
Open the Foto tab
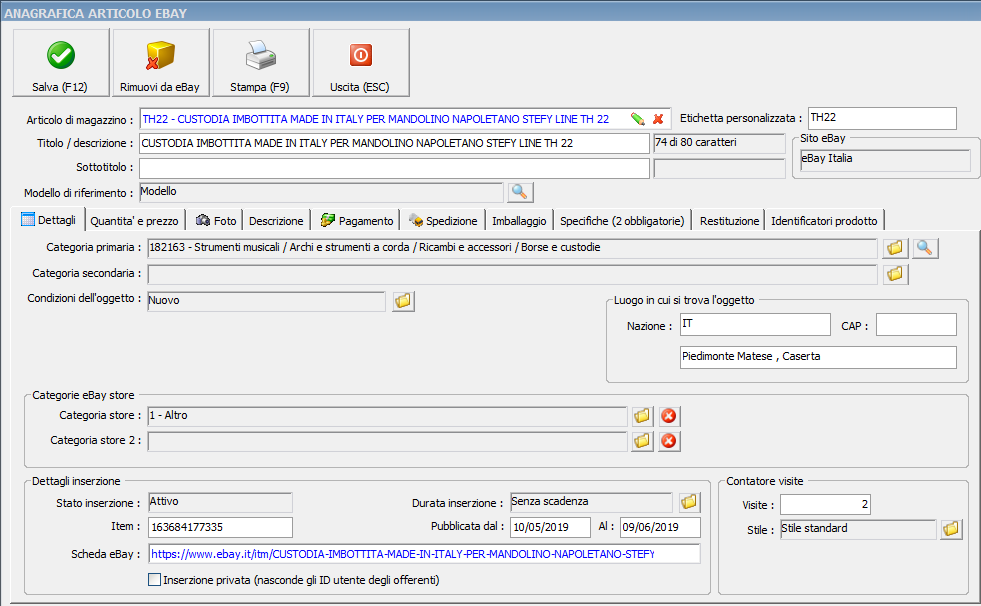pyautogui.click(x=216, y=221)
